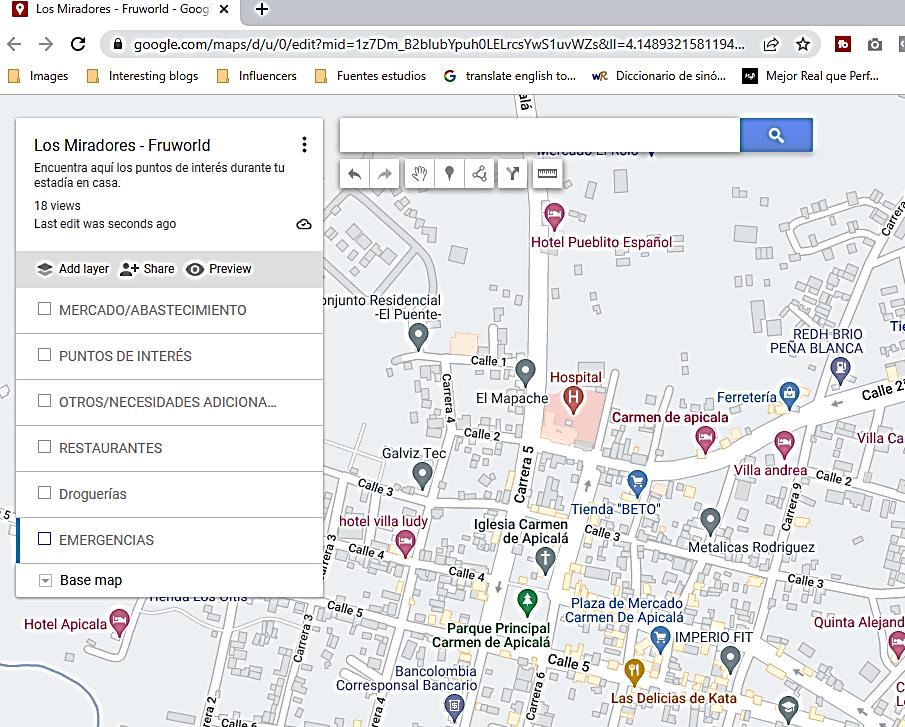Open the map Preview

point(219,269)
